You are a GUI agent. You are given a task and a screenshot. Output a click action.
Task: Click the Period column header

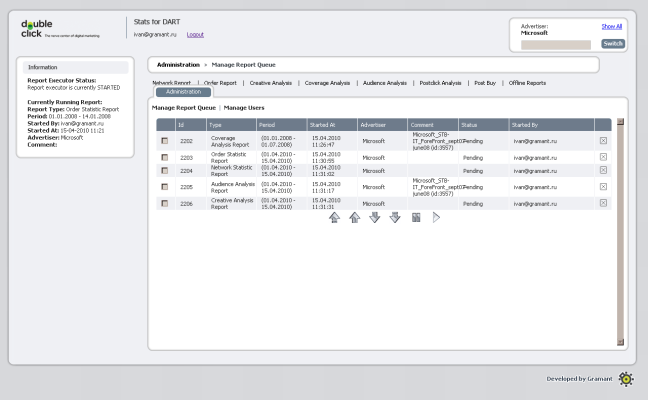coord(282,125)
